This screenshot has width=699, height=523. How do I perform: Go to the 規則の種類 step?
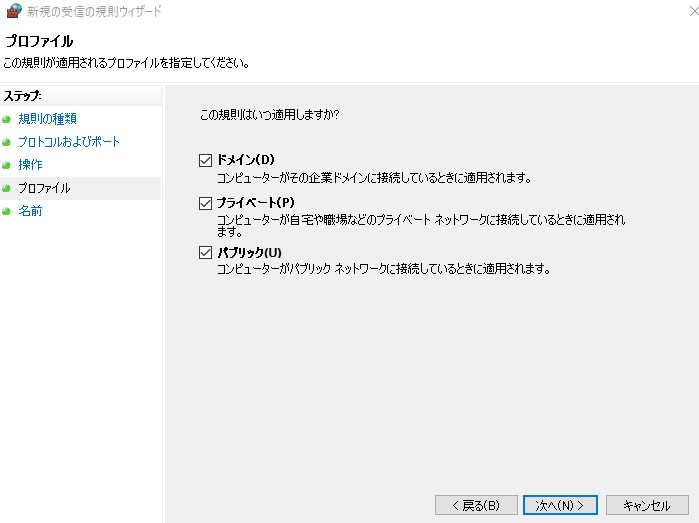(x=47, y=119)
